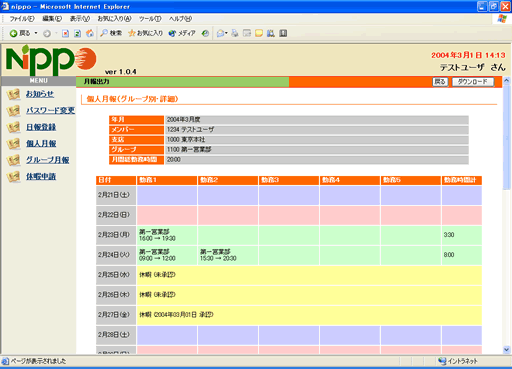
Task: Go to Home page icon
Action: pyautogui.click(x=90, y=33)
